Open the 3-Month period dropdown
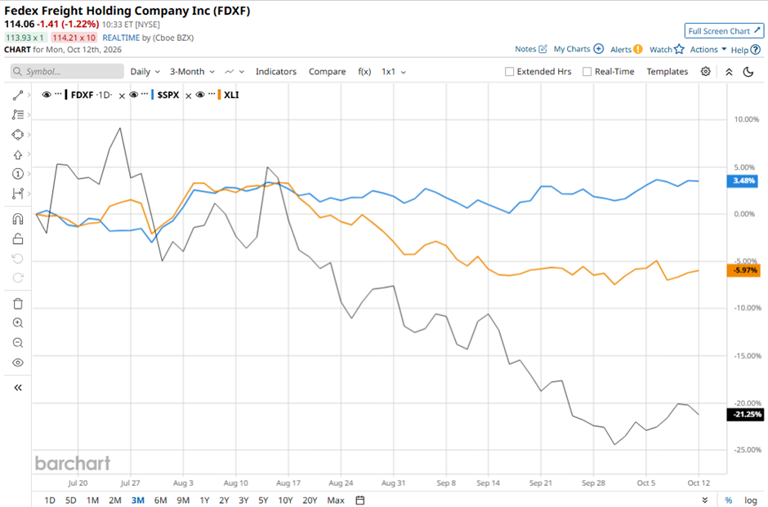The width and height of the screenshot is (768, 507). pyautogui.click(x=192, y=72)
